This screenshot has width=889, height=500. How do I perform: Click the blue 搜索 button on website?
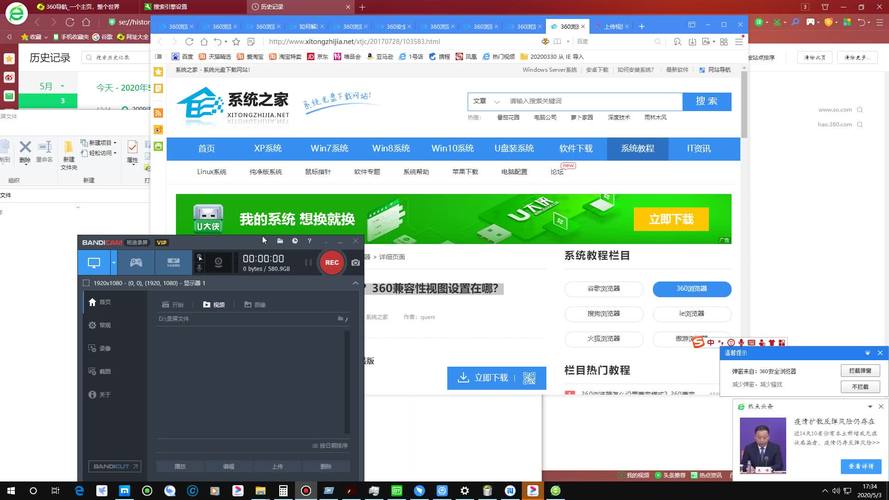[706, 101]
